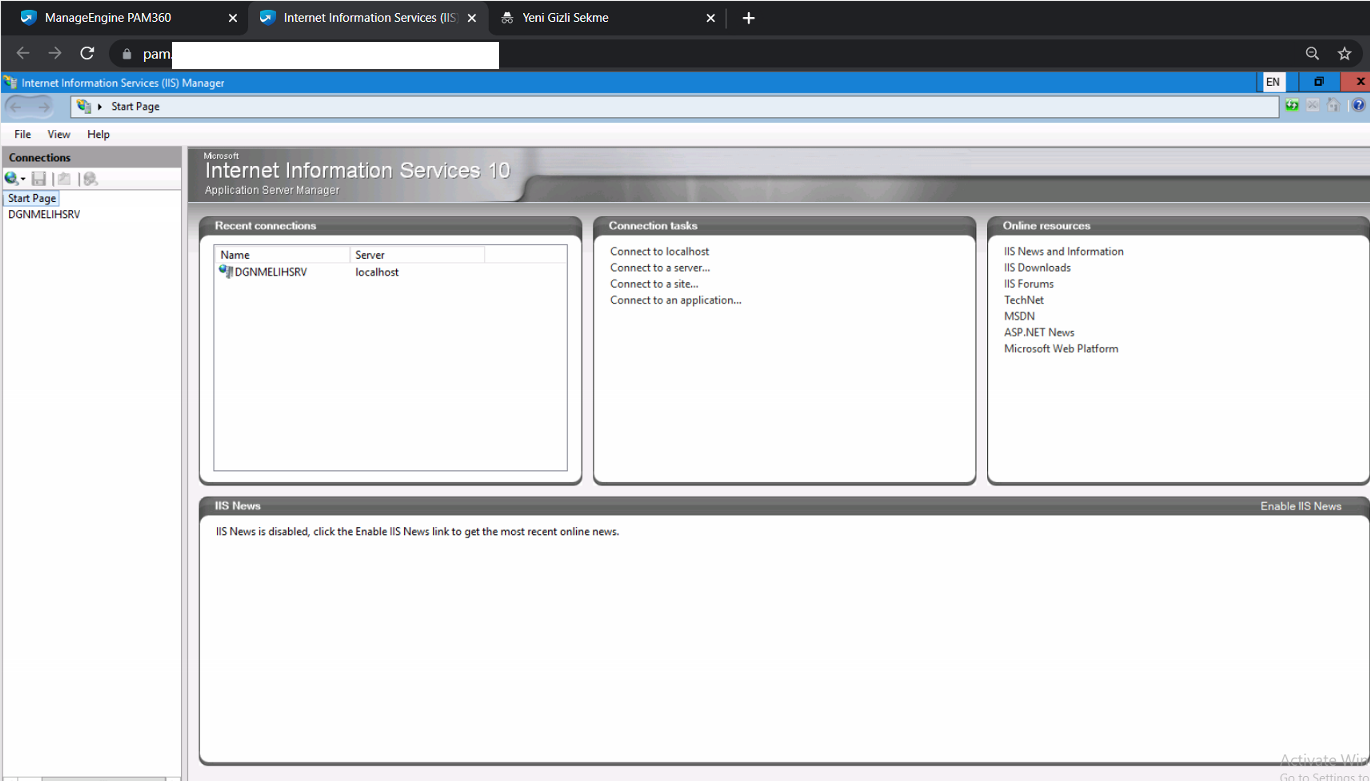Click the Server column header
This screenshot has height=781, width=1370.
click(417, 255)
